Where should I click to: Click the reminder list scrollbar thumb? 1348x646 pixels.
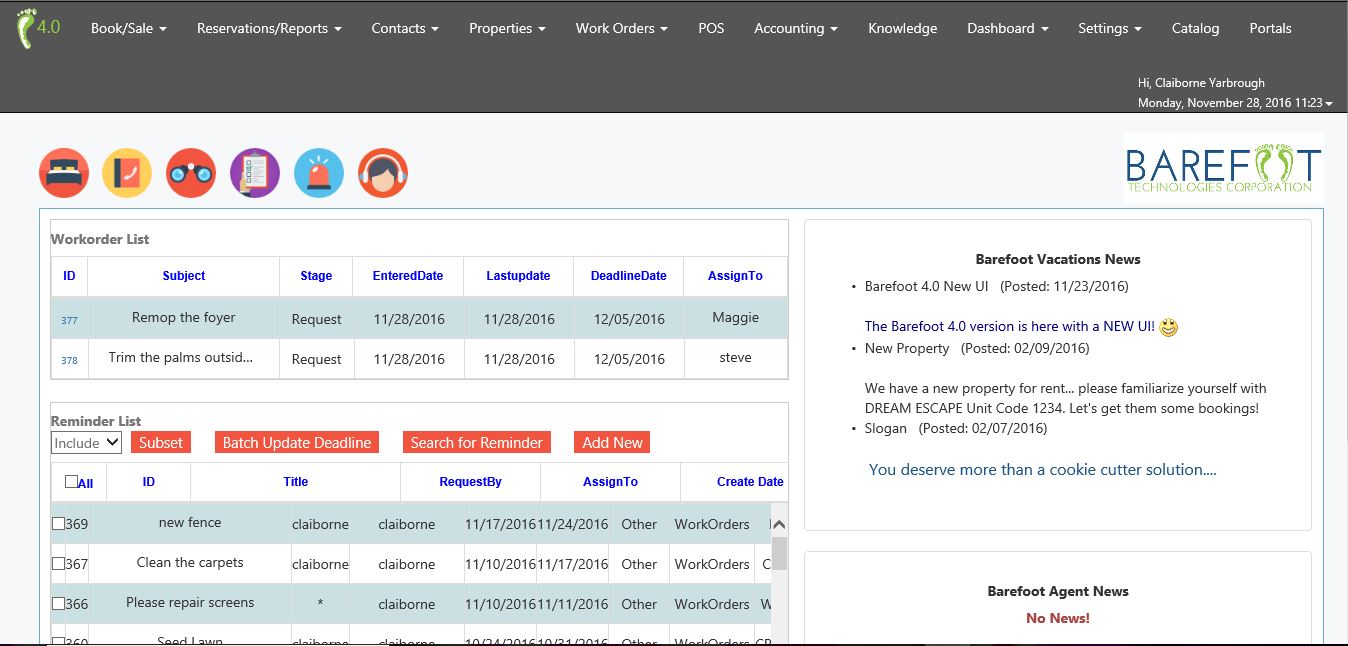click(x=779, y=553)
